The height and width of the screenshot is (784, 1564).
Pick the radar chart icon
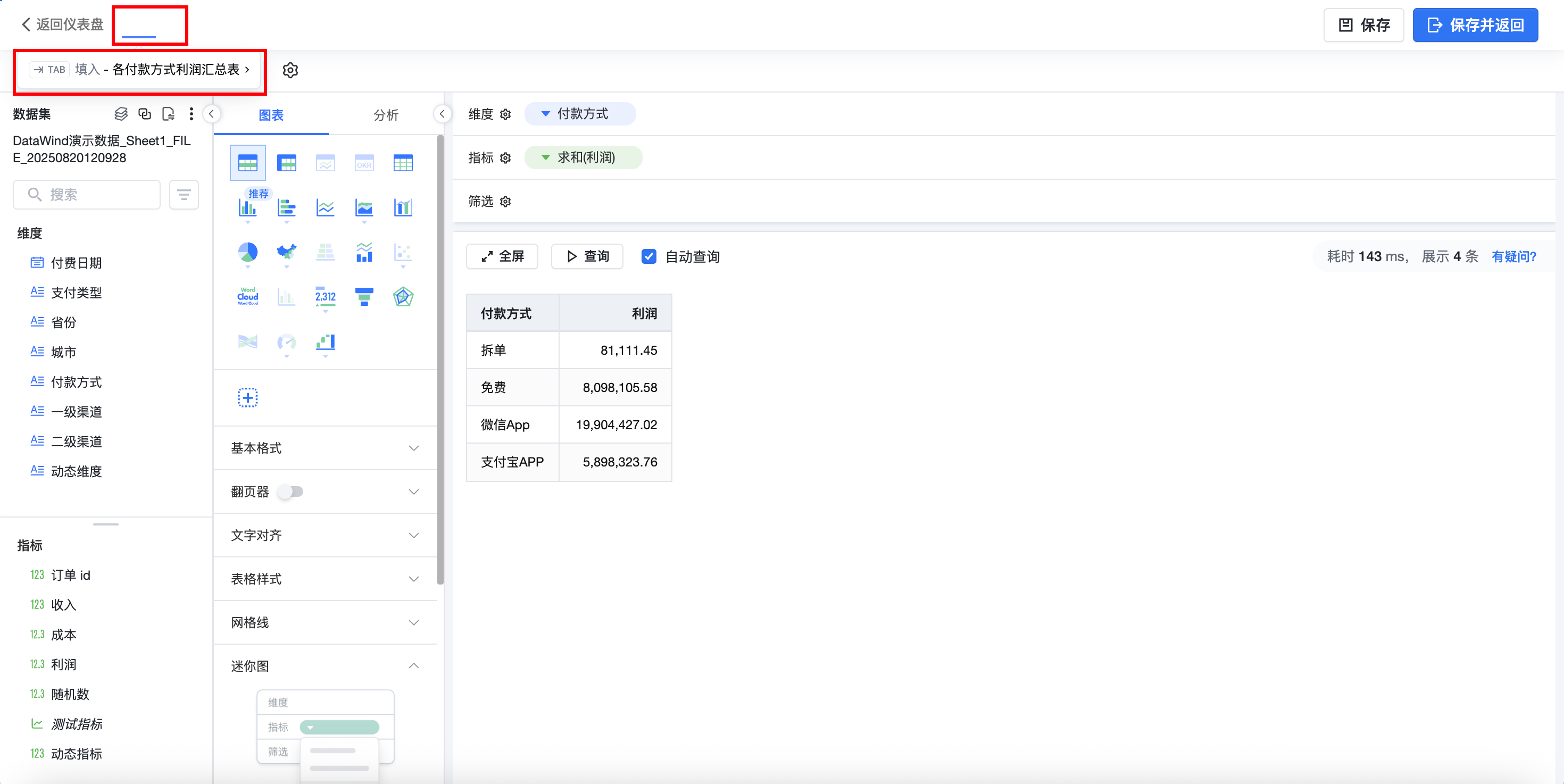403,297
